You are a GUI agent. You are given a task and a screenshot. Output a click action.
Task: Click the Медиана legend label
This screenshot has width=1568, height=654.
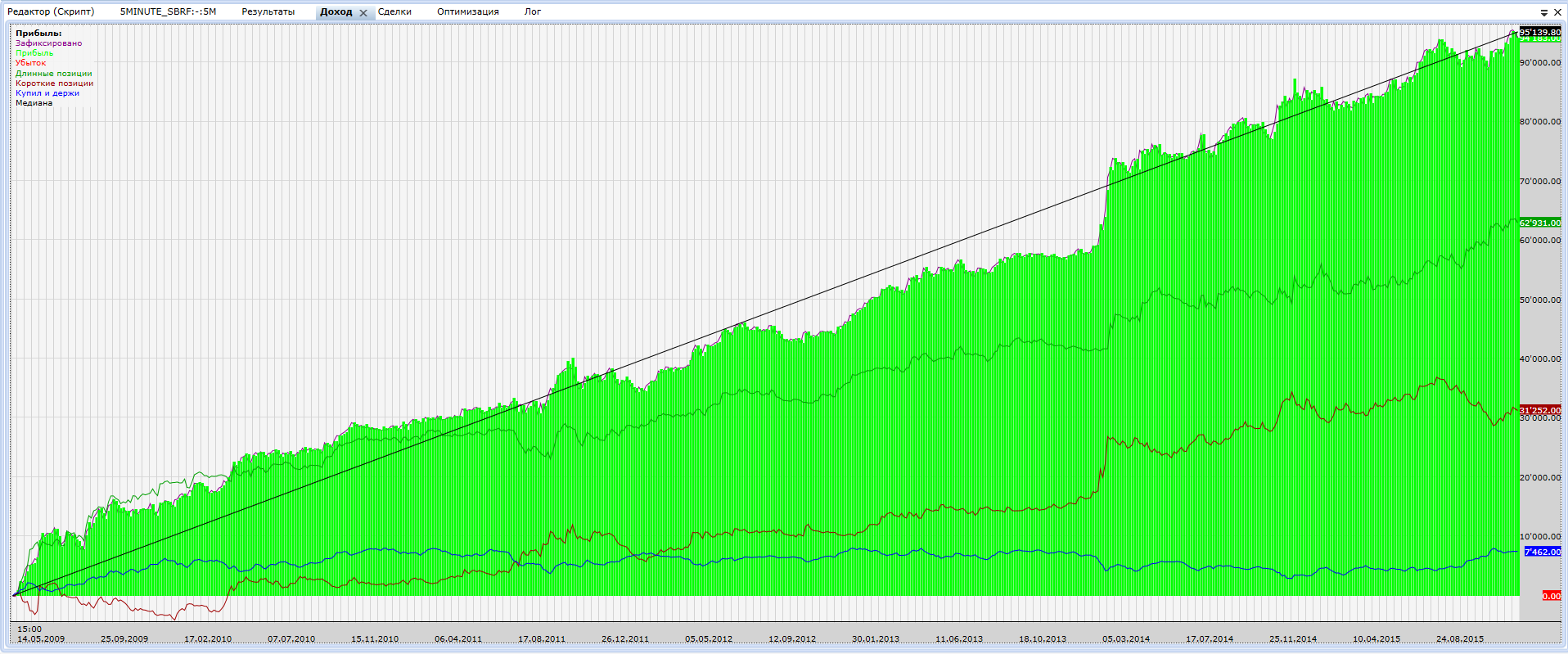(34, 102)
